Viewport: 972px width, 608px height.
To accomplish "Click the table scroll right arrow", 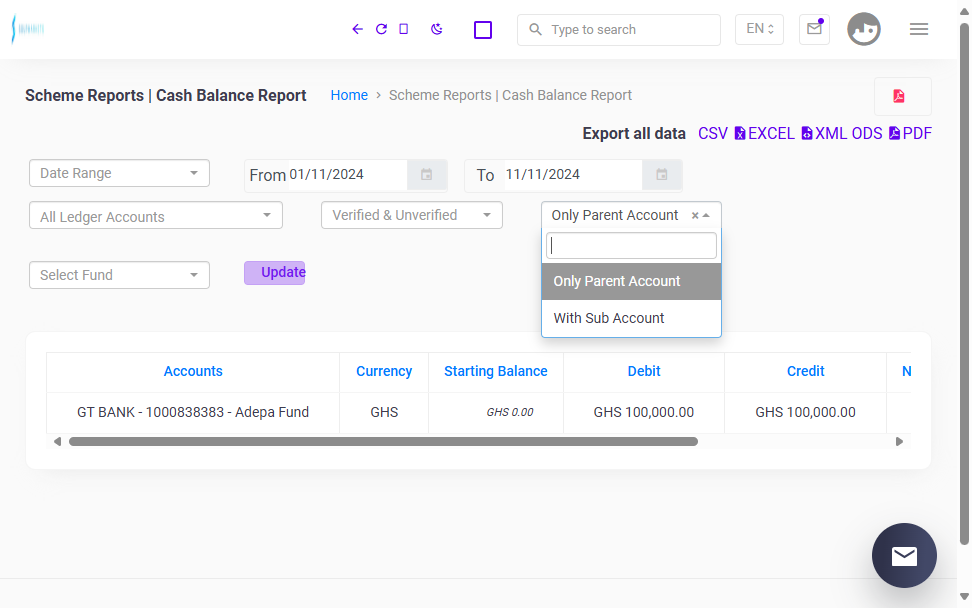I will click(x=899, y=442).
